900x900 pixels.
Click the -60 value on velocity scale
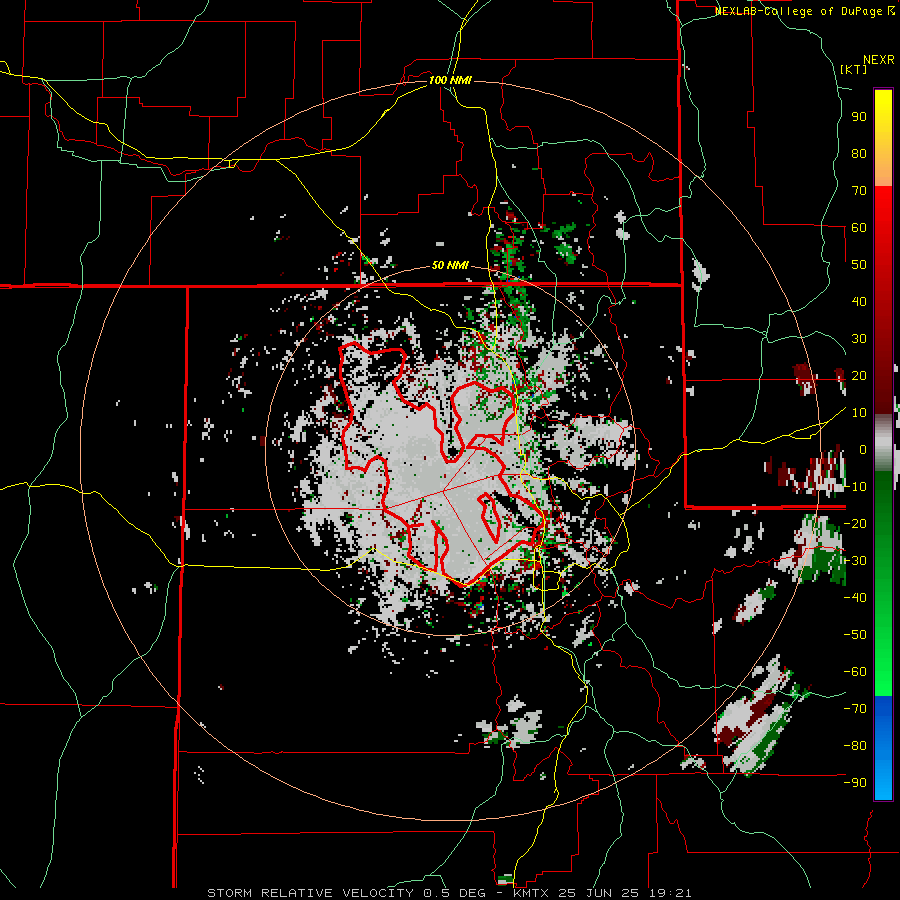pyautogui.click(x=855, y=672)
